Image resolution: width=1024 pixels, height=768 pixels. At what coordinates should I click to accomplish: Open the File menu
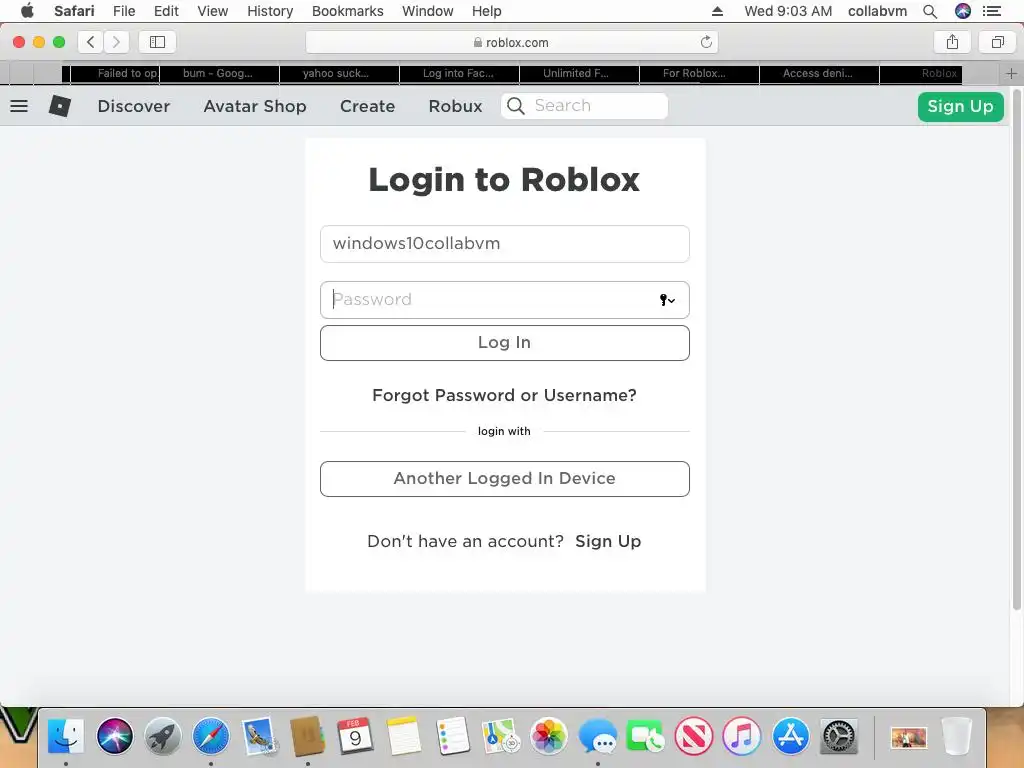124,11
